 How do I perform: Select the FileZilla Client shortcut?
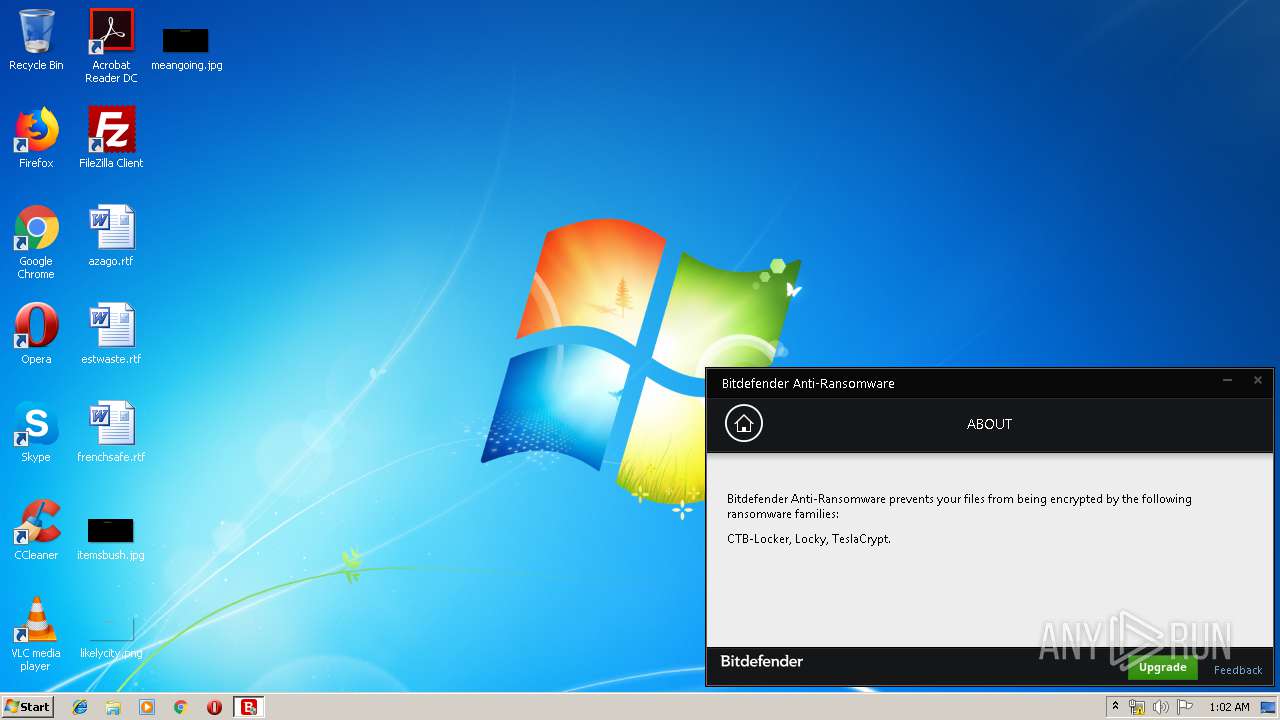coord(111,138)
